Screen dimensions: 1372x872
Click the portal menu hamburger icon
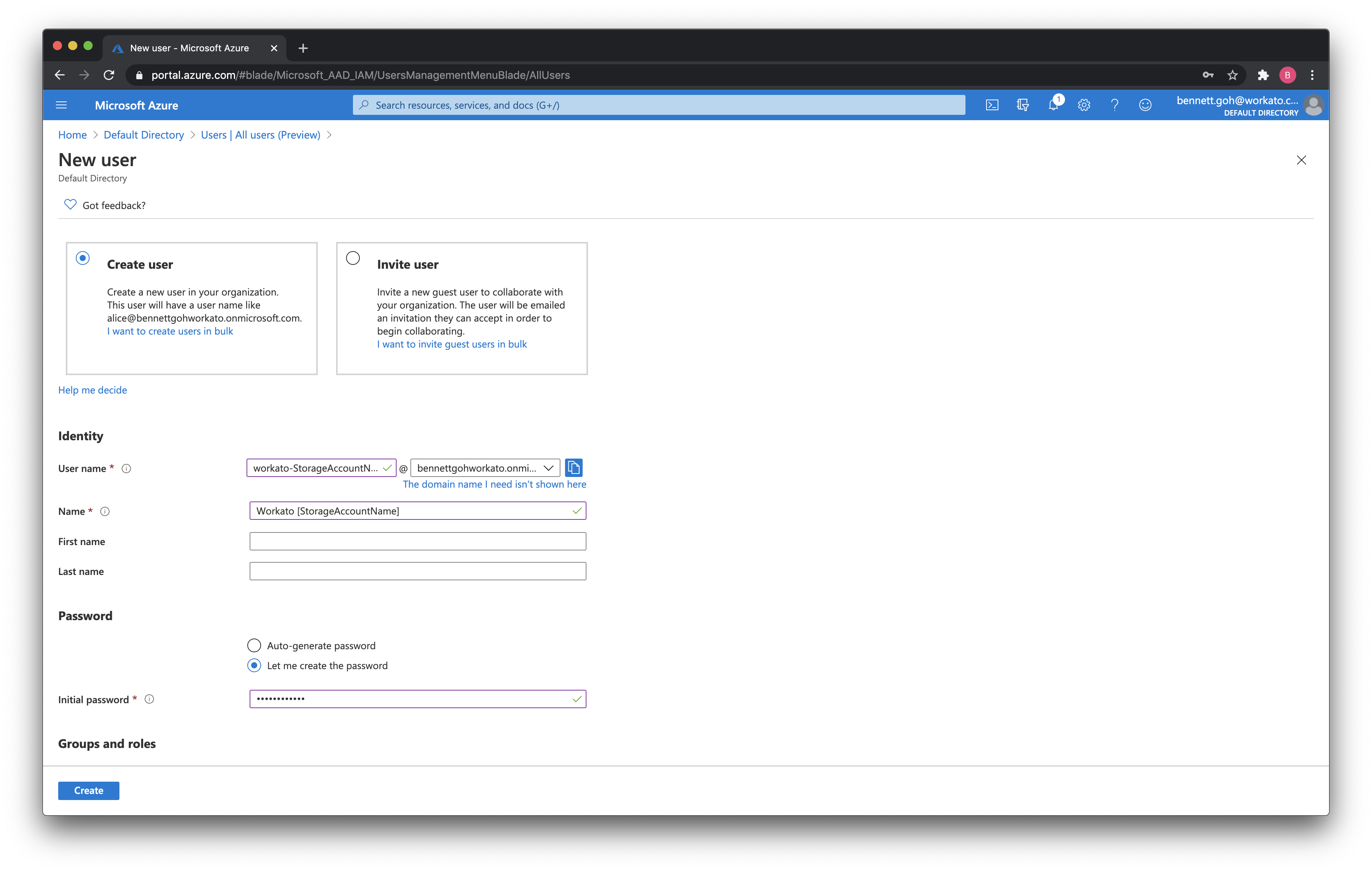62,105
